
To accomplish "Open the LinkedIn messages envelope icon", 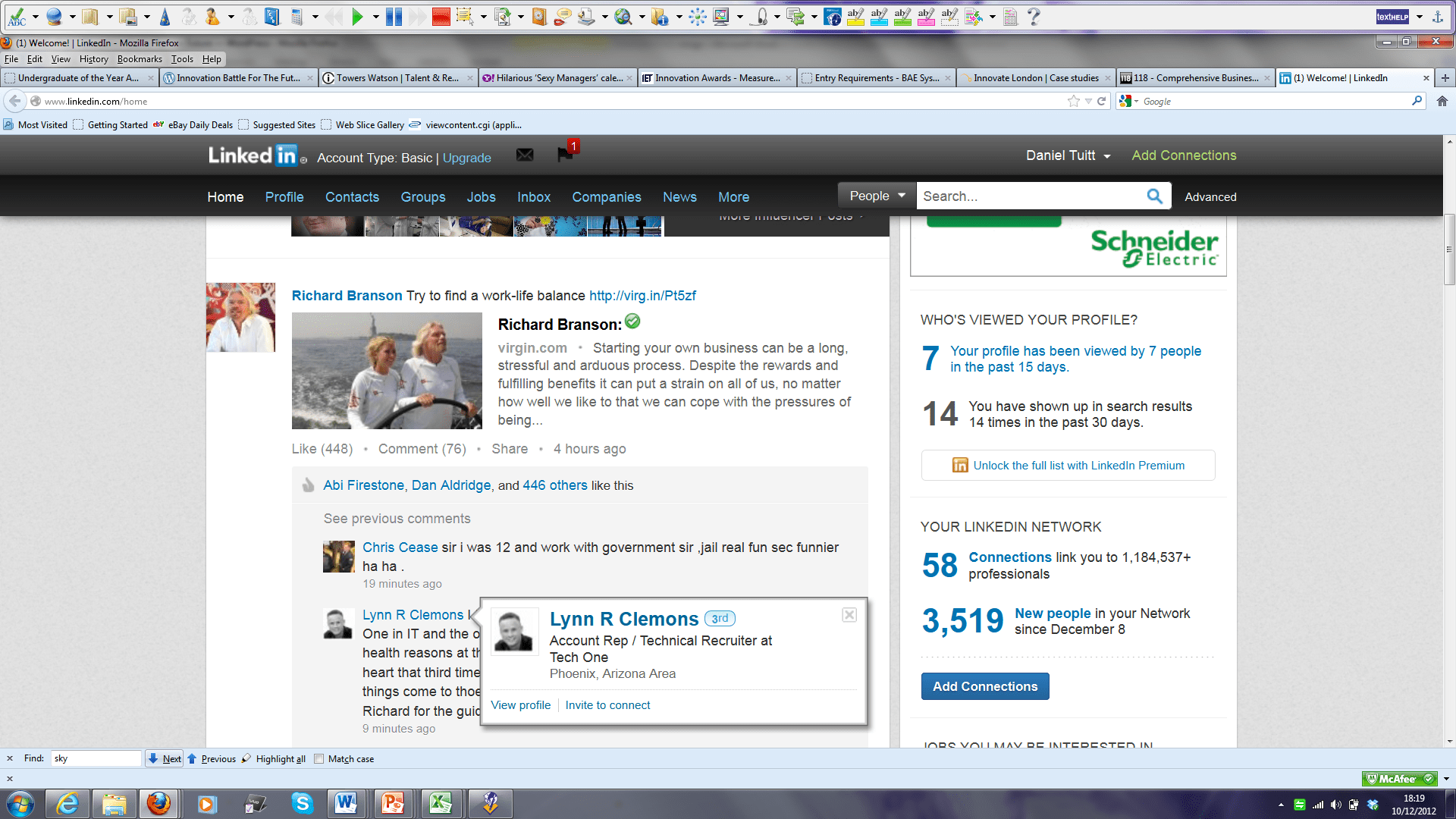I will point(525,155).
